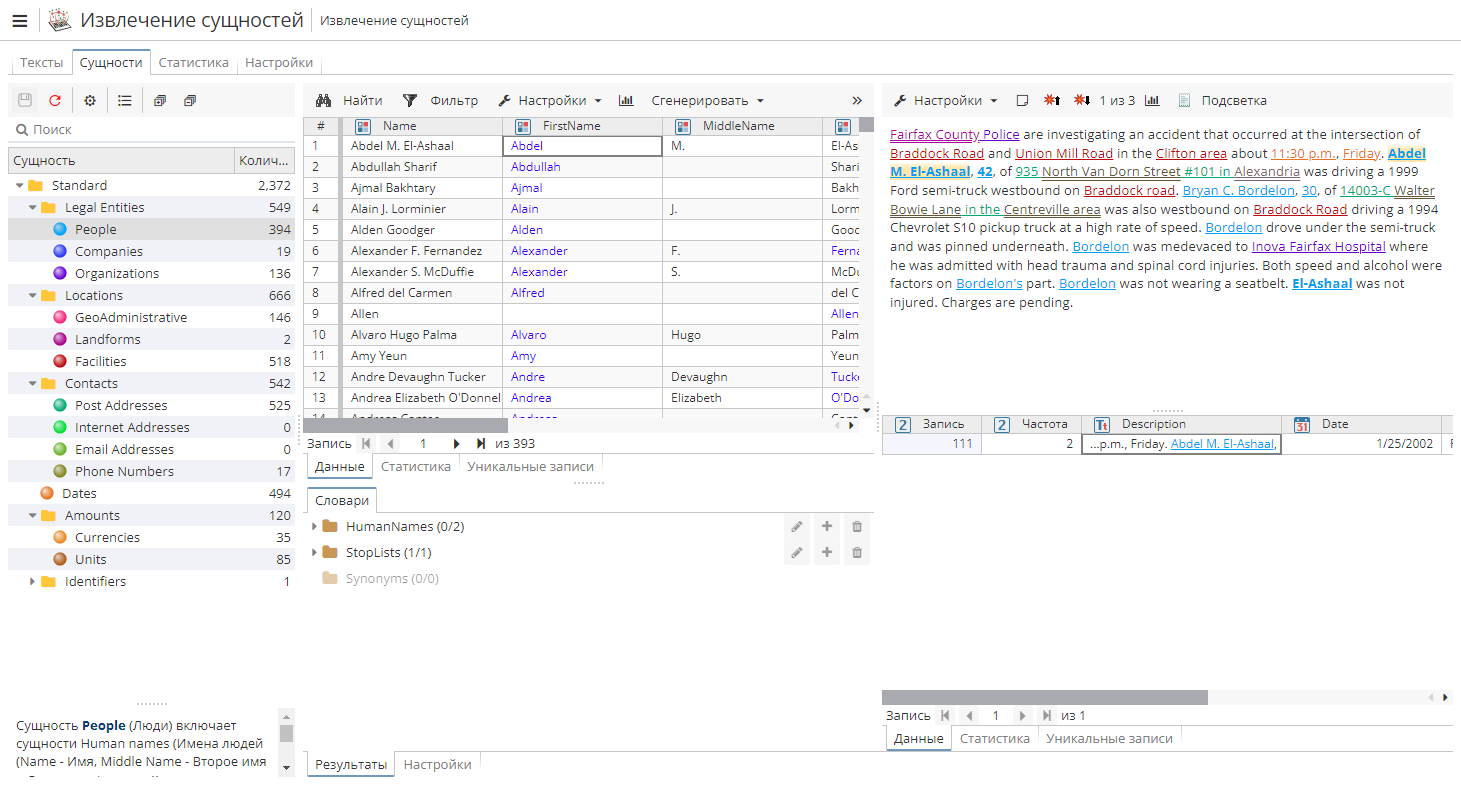Go to first record in entities grid
Screen dimensions: 1461x785
coord(366,443)
